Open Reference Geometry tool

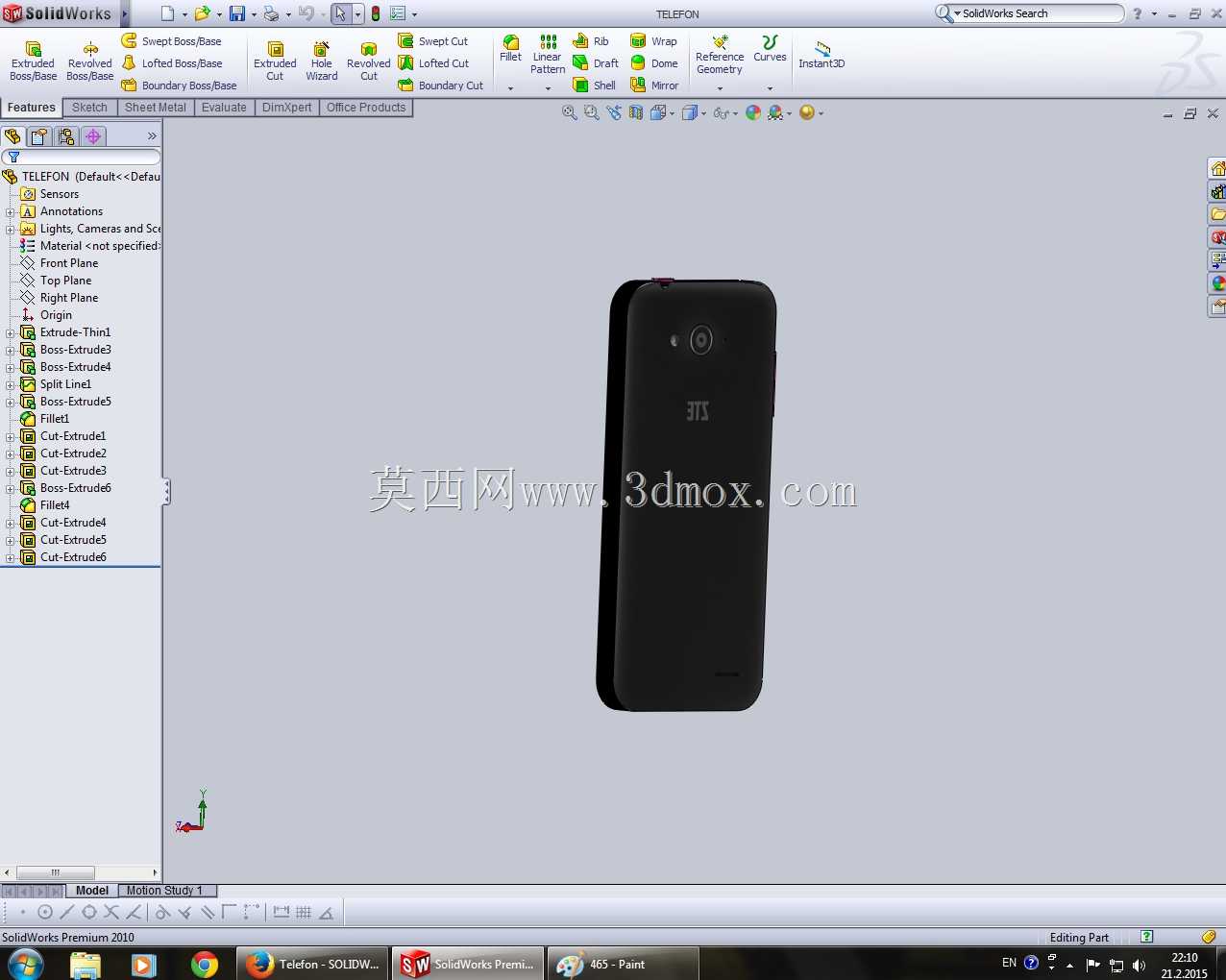[720, 55]
